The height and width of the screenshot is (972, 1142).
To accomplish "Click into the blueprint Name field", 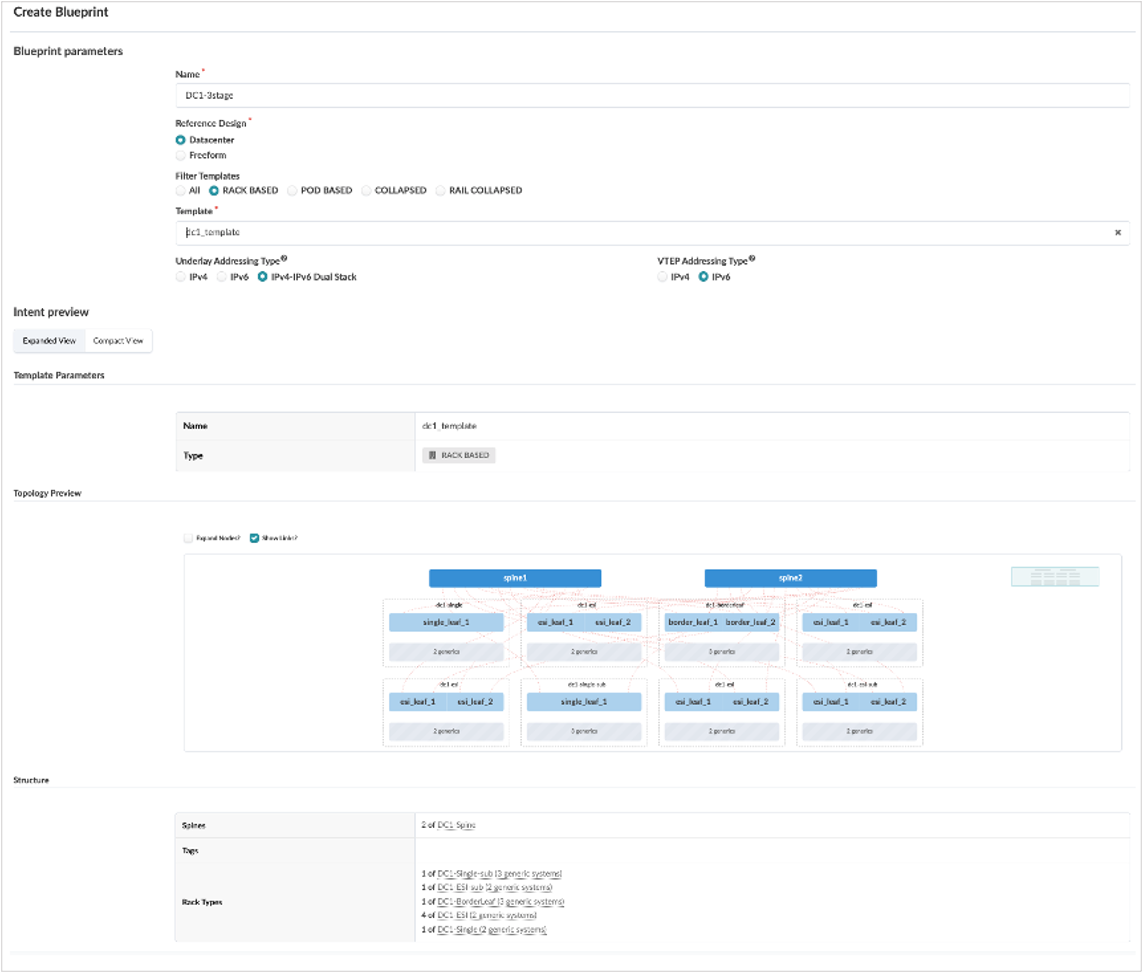I will [x=652, y=95].
